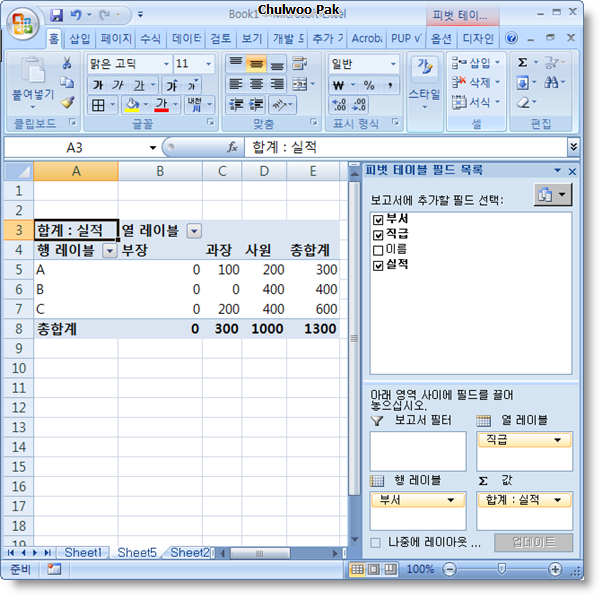The image size is (600, 596).
Task: Align text to the top
Action: (236, 63)
